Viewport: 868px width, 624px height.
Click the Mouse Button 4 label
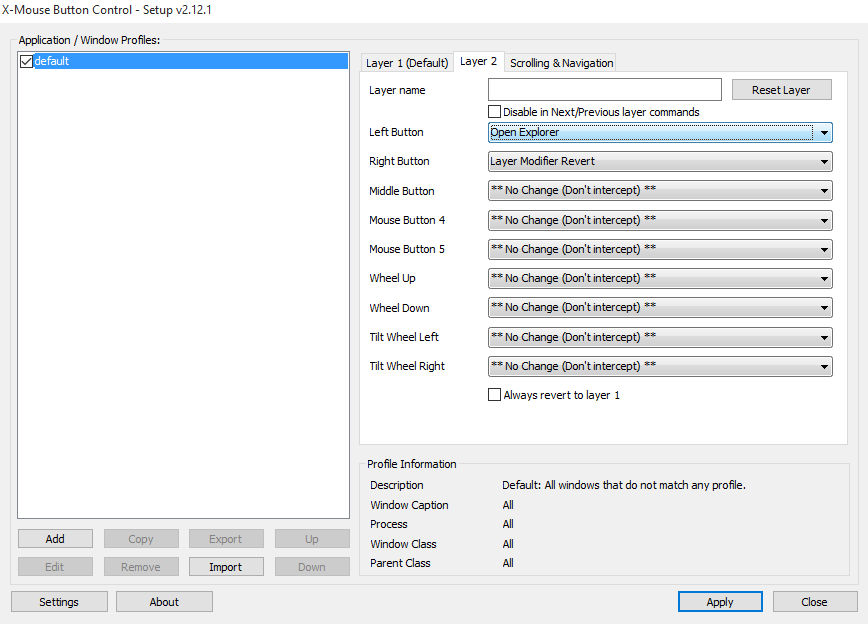[x=407, y=220]
